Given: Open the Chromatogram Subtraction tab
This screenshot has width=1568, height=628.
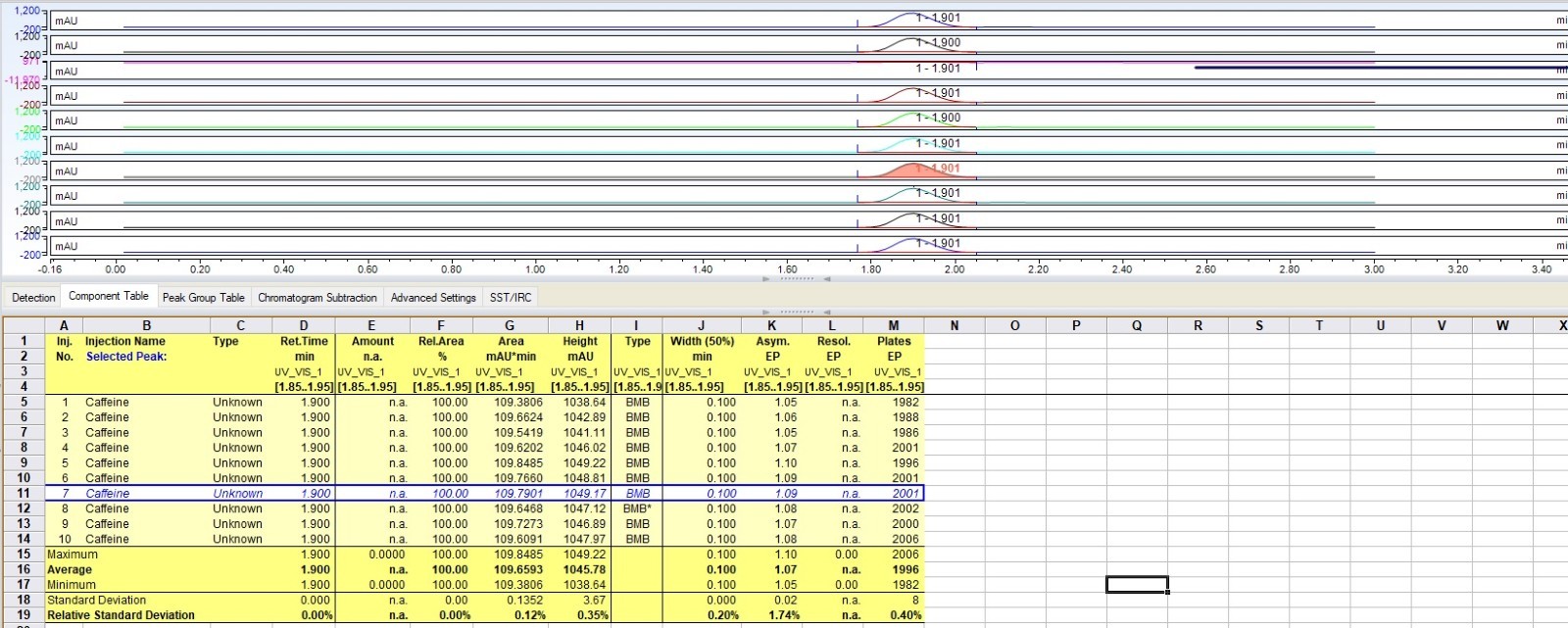Looking at the screenshot, I should [317, 297].
